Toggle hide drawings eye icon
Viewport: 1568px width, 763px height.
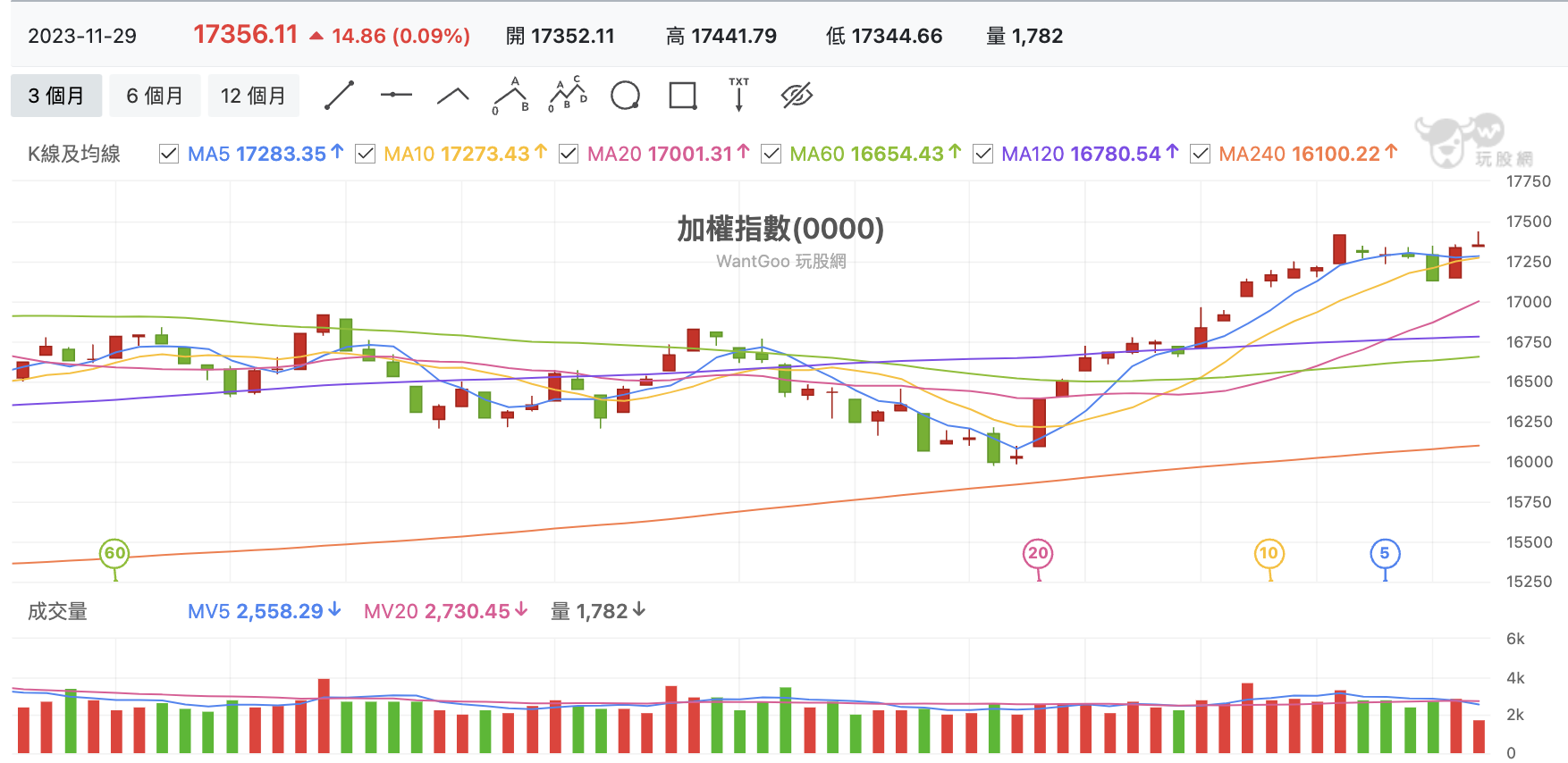(797, 95)
